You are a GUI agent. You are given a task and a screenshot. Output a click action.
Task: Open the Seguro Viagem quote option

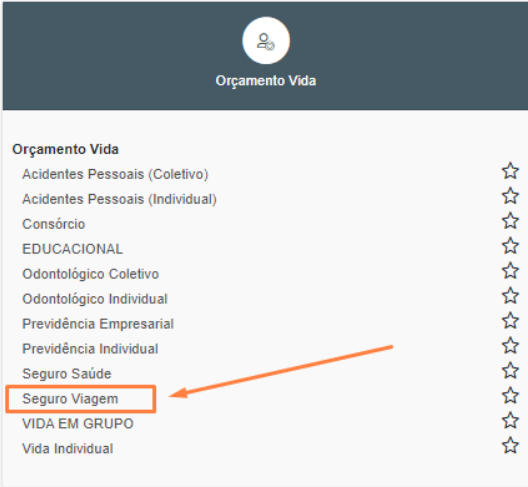70,399
